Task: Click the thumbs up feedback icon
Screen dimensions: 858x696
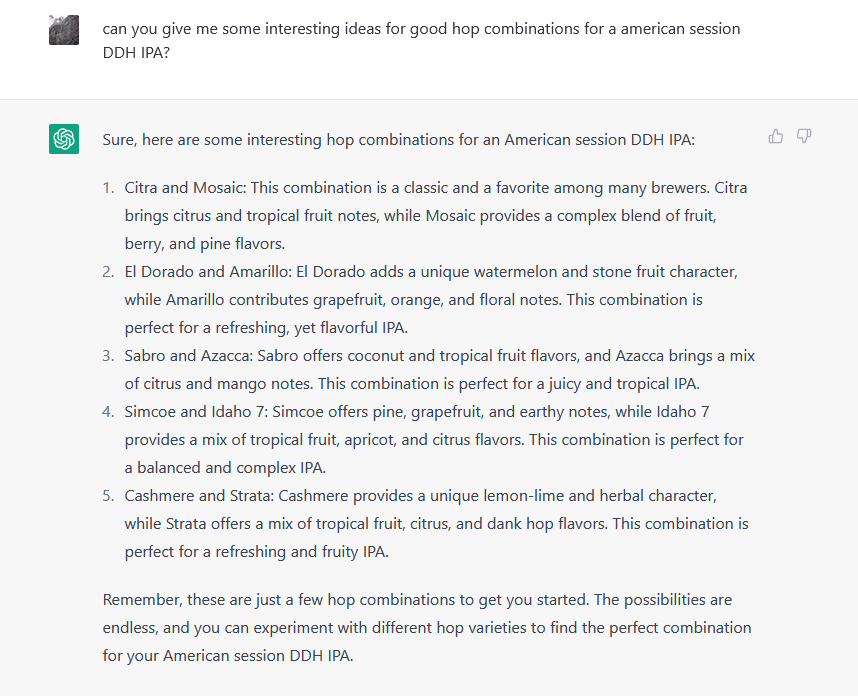Action: coord(776,137)
